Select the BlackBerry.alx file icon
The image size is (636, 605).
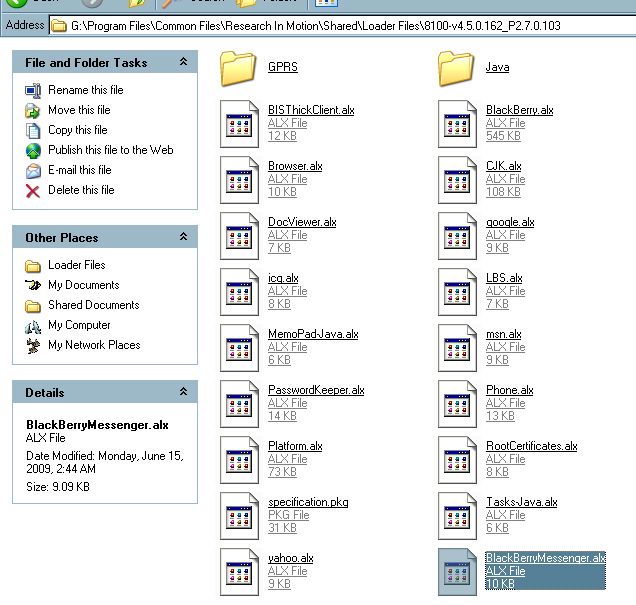[x=458, y=124]
